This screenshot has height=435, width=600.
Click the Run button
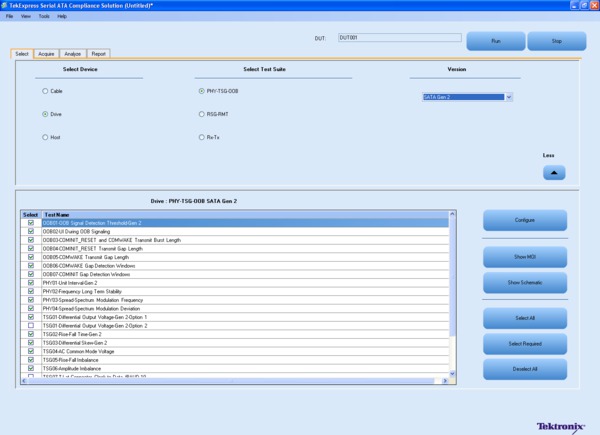[x=496, y=41]
